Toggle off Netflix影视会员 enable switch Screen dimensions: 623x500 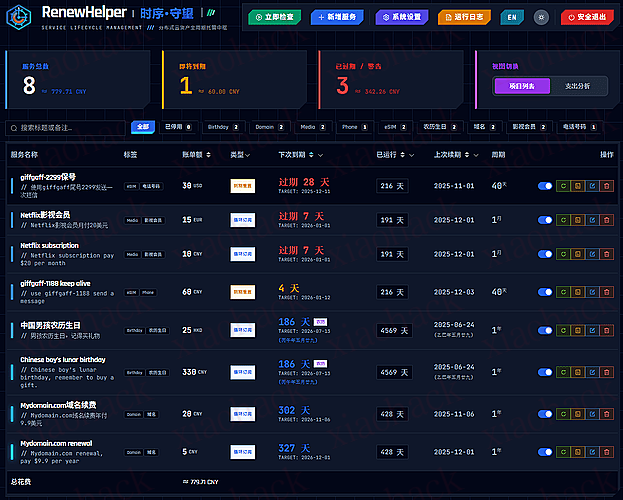pos(545,220)
